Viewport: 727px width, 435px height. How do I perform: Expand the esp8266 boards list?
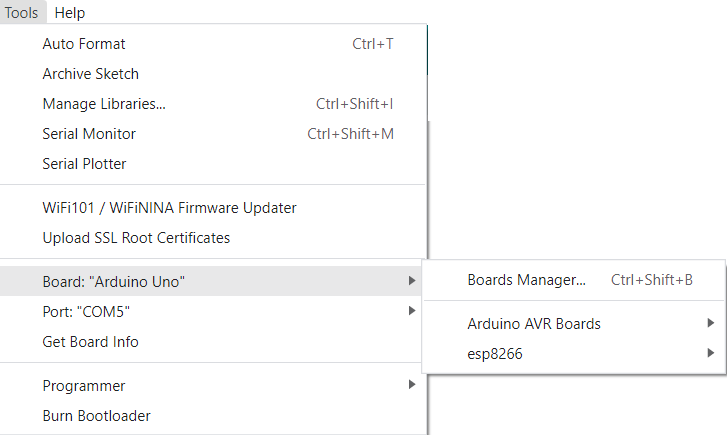pyautogui.click(x=495, y=354)
